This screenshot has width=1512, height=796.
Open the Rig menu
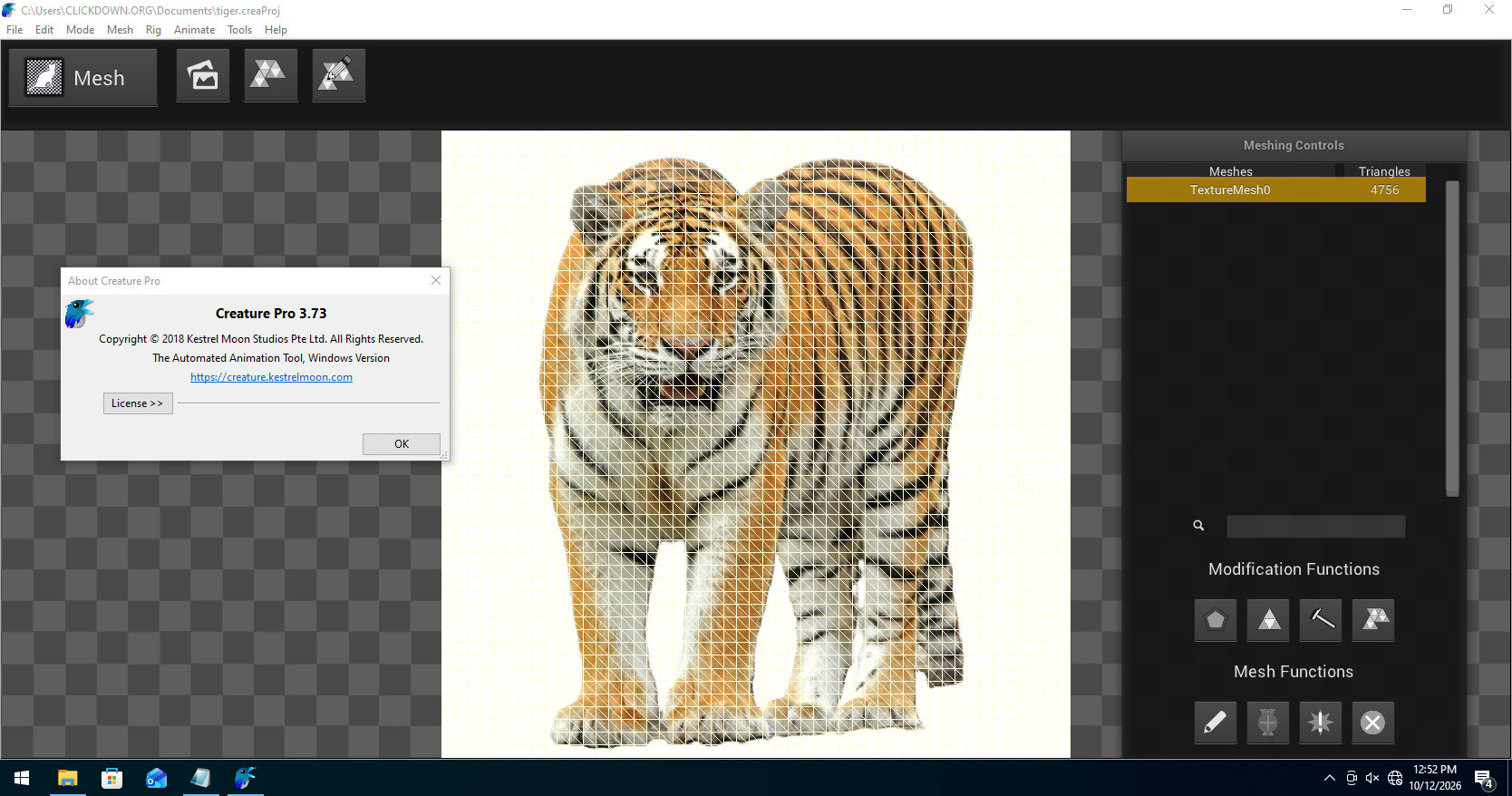153,30
